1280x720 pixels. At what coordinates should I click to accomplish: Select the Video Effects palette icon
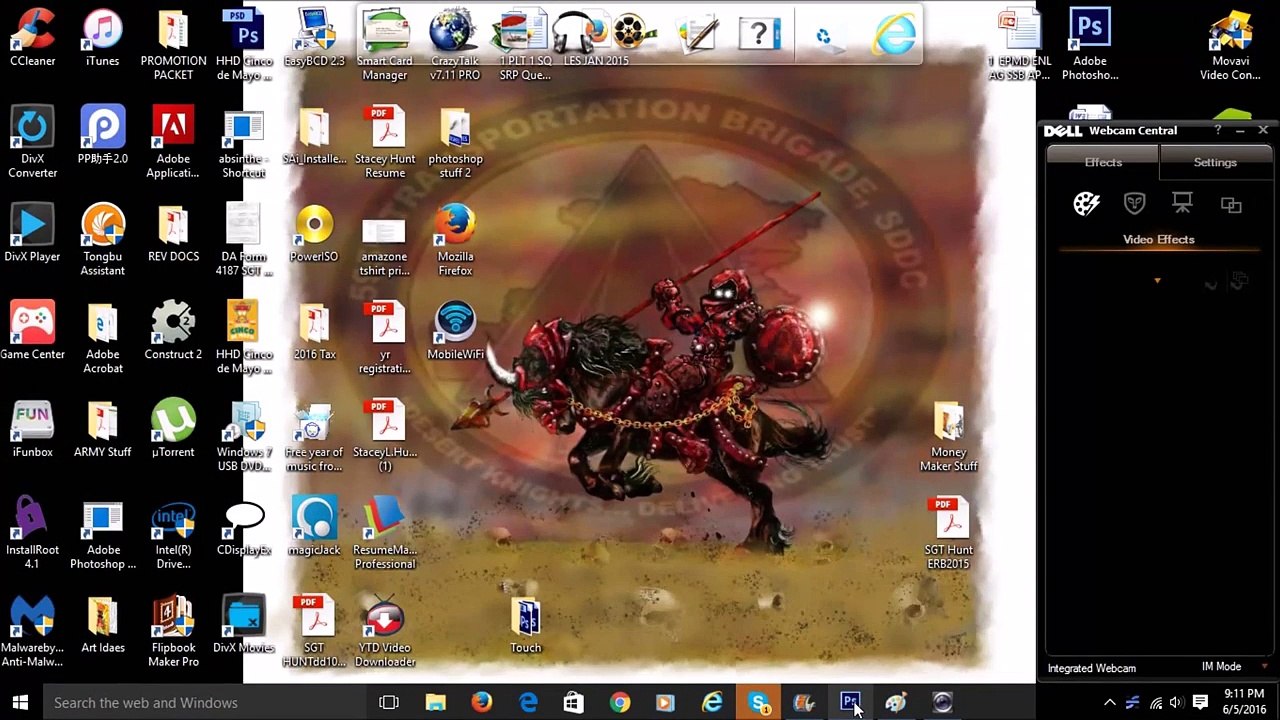tap(1086, 204)
